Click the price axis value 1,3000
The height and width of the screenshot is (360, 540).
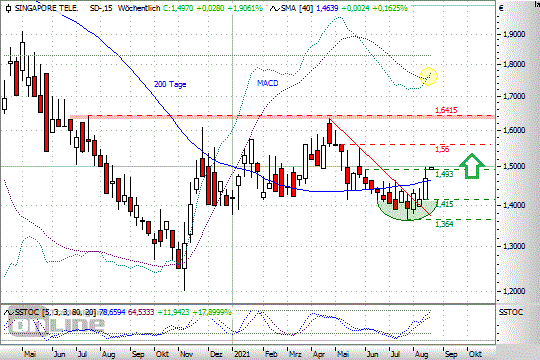514,246
